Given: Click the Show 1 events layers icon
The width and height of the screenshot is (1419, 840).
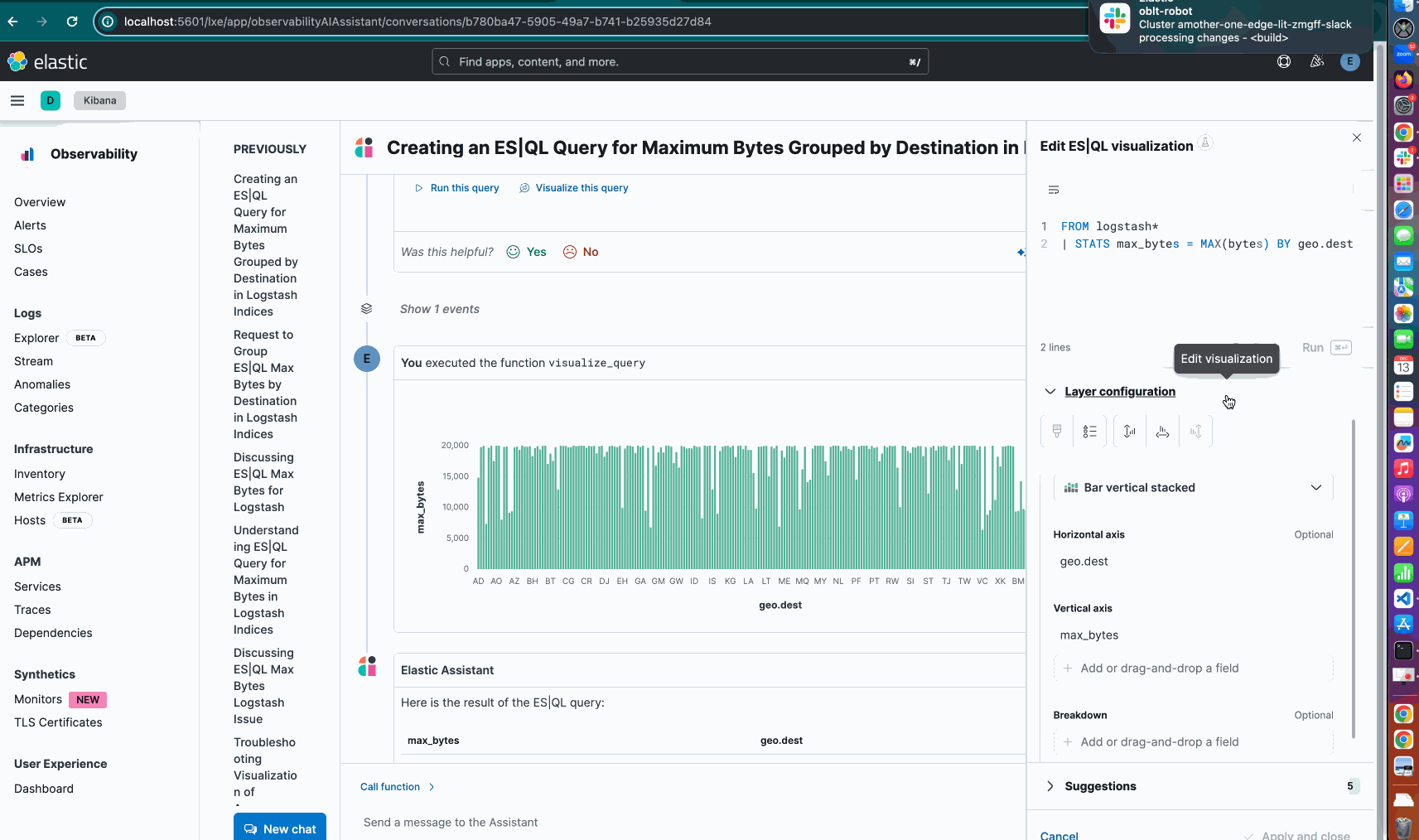Looking at the screenshot, I should (366, 309).
